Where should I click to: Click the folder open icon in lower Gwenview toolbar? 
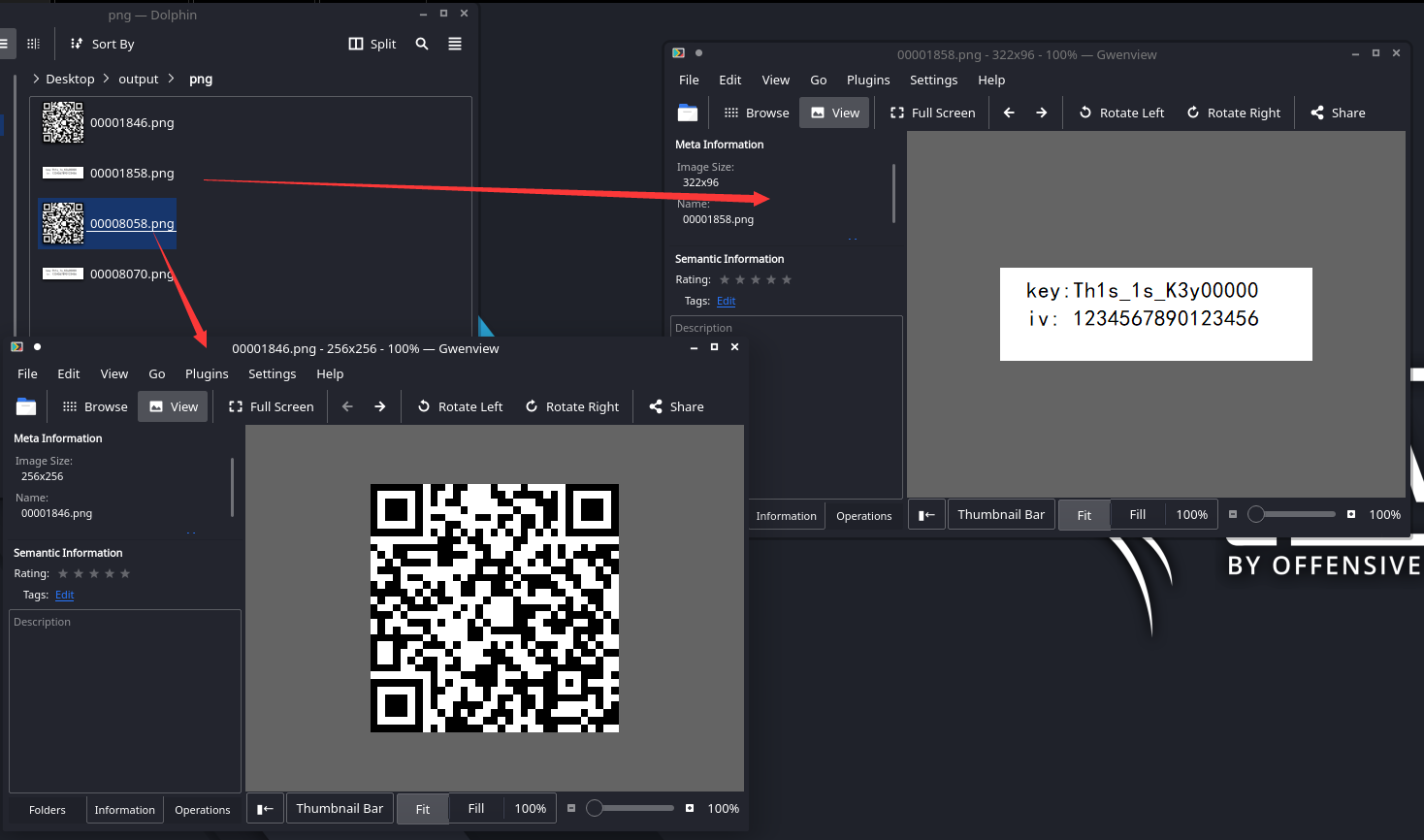[x=26, y=406]
